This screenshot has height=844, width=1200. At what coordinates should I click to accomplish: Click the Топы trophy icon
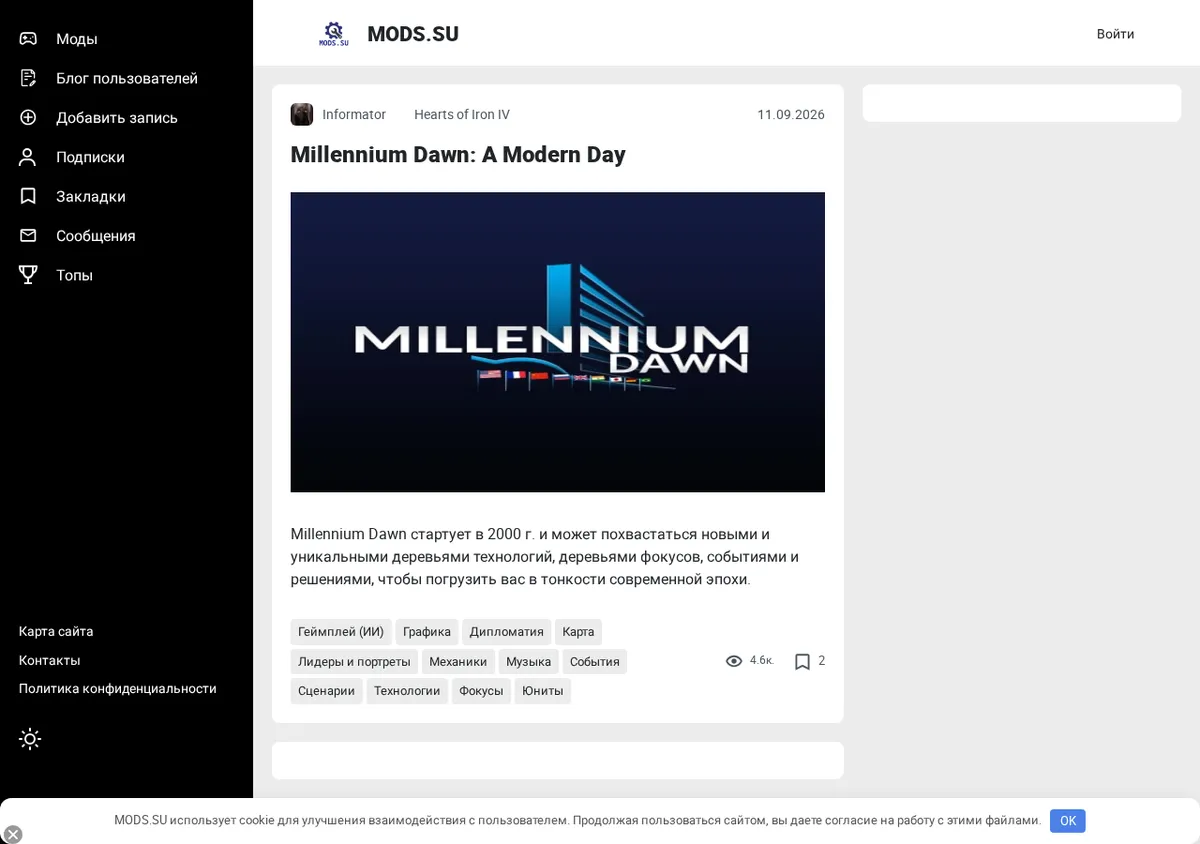coord(28,274)
